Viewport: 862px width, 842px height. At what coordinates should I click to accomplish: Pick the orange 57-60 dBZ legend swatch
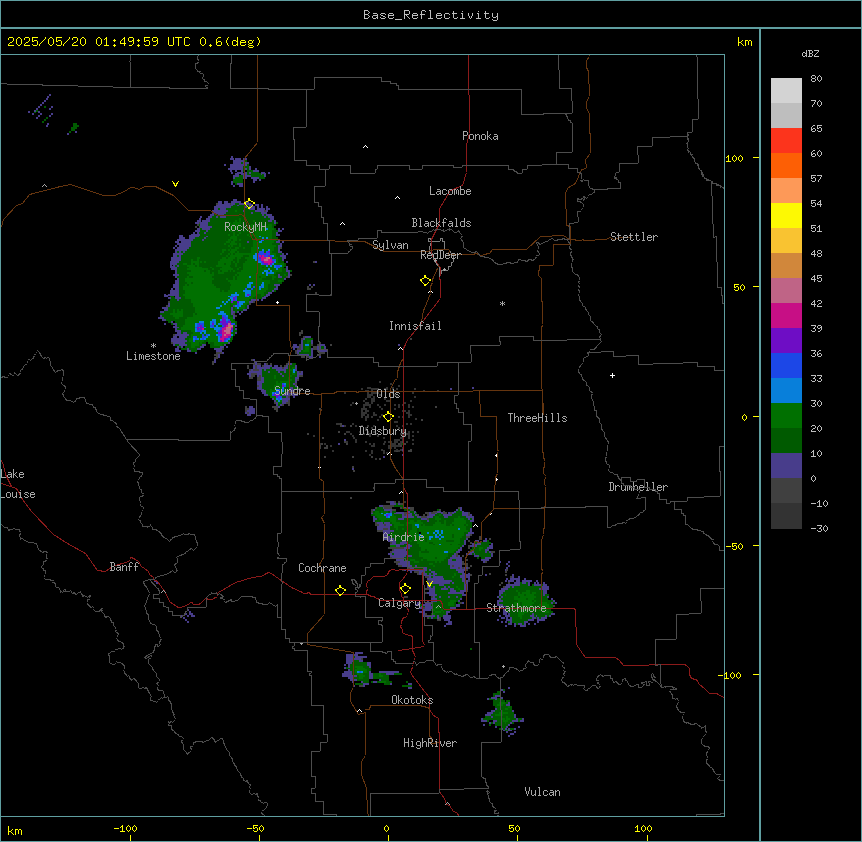tap(786, 165)
